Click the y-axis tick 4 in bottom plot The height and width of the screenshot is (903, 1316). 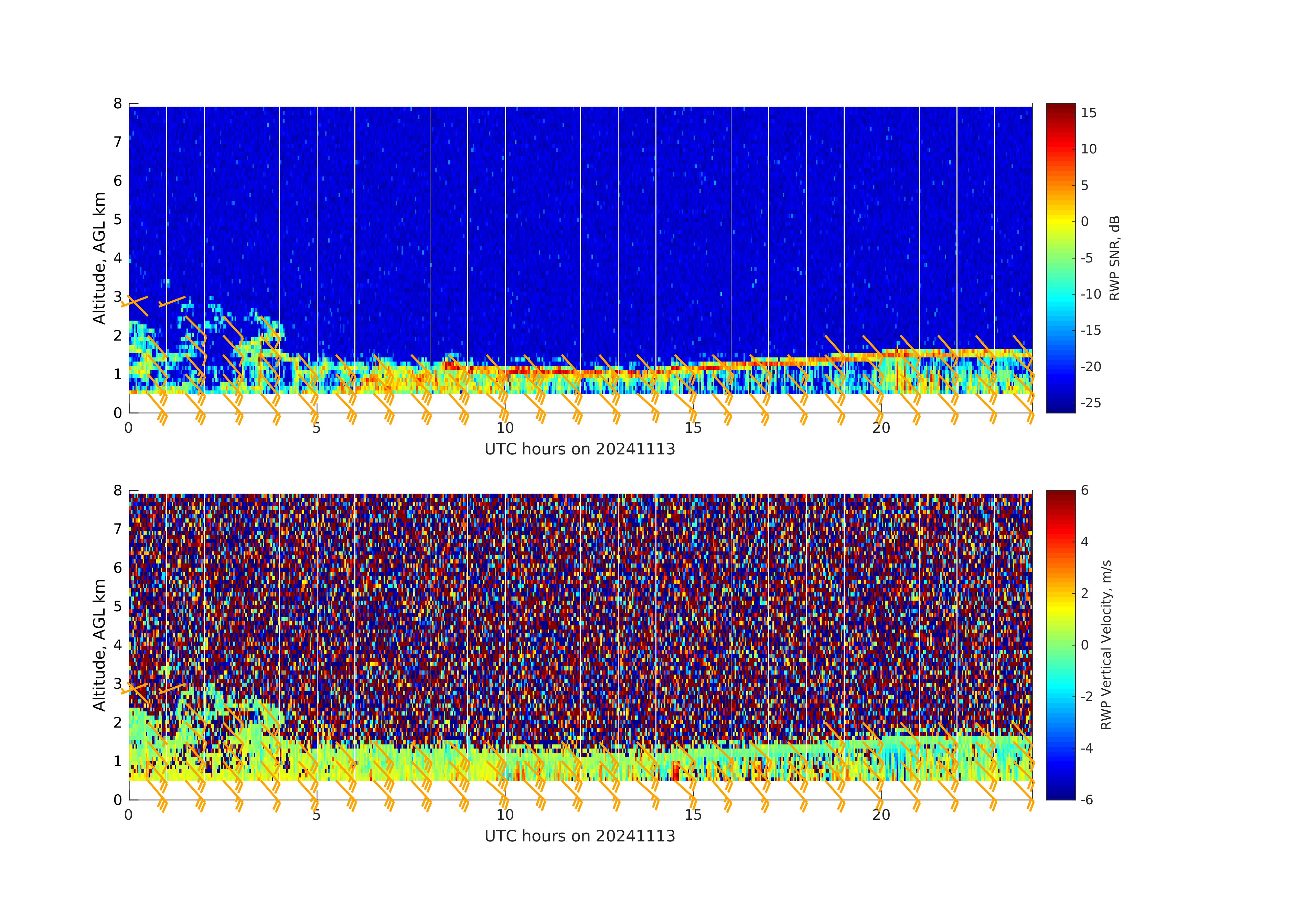point(118,645)
